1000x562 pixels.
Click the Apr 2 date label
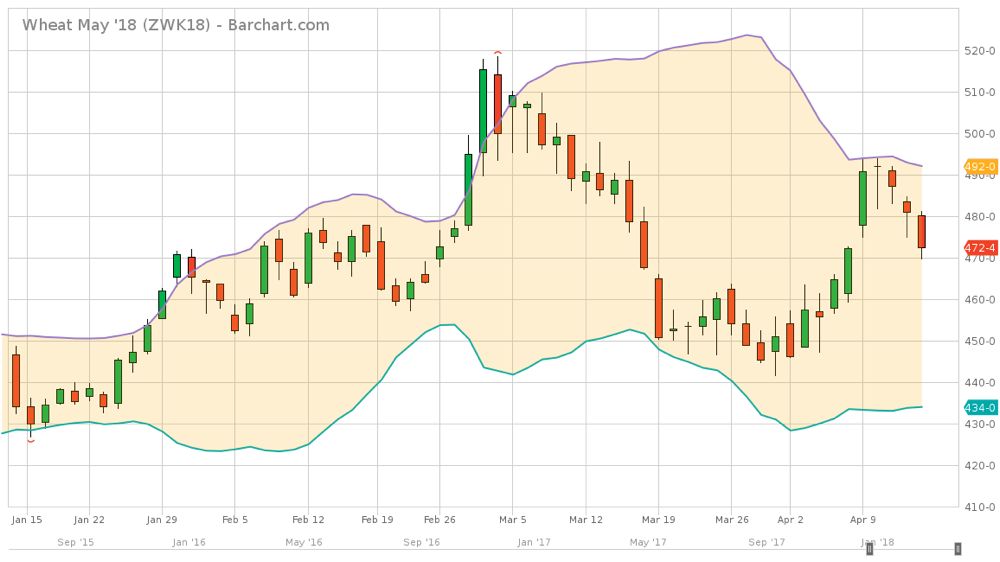(x=791, y=519)
